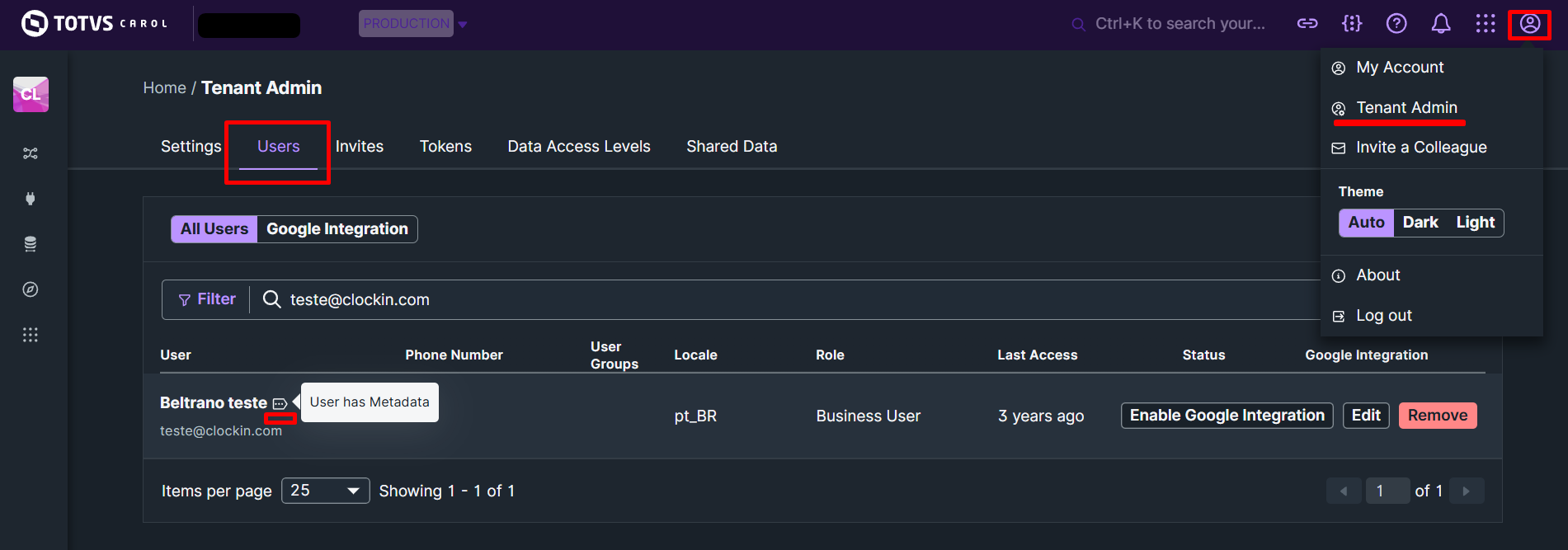Open the sidebar dotted grid icon
The height and width of the screenshot is (550, 1568).
tap(31, 335)
